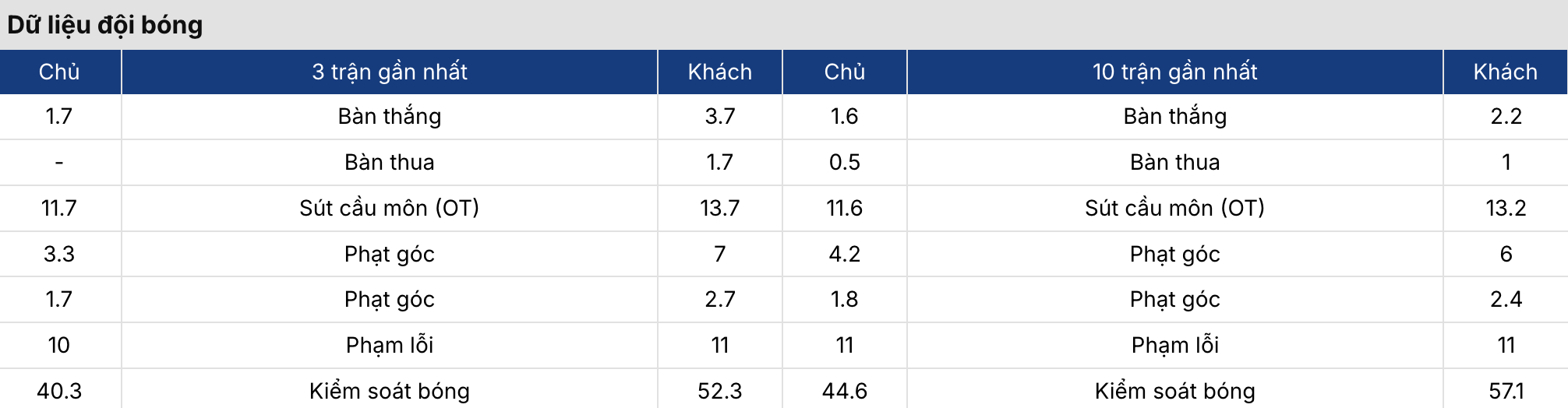Select the "10 trận gần nhất" column header
Image resolution: width=1568 pixels, height=408 pixels.
[x=1174, y=72]
